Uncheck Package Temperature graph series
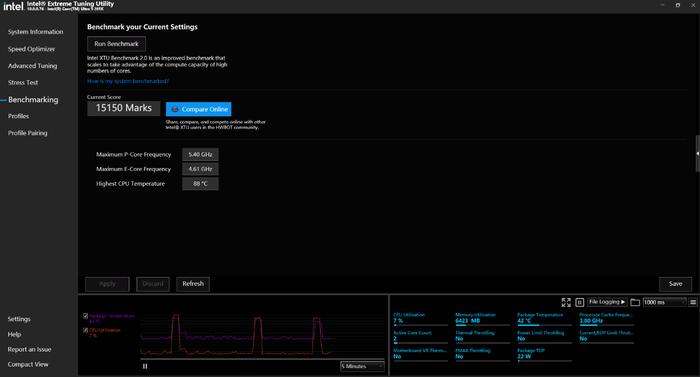 coord(85,316)
